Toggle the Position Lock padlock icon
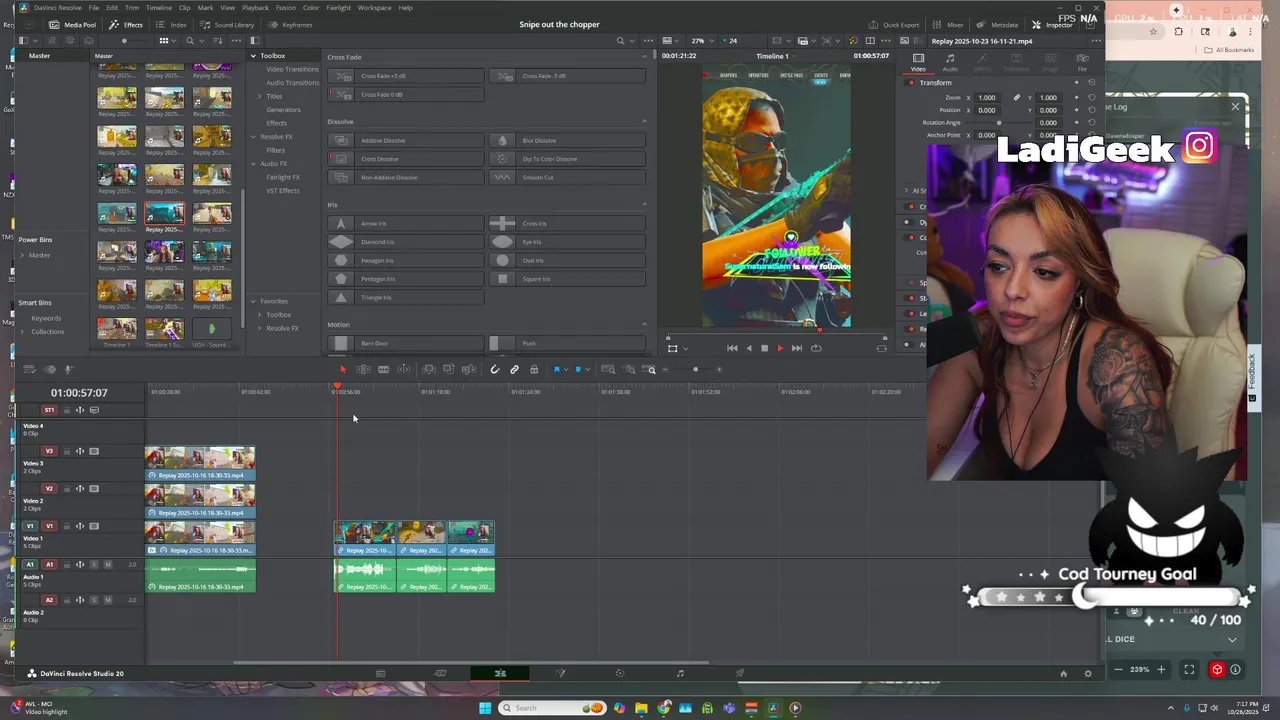The image size is (1280, 720). point(534,370)
